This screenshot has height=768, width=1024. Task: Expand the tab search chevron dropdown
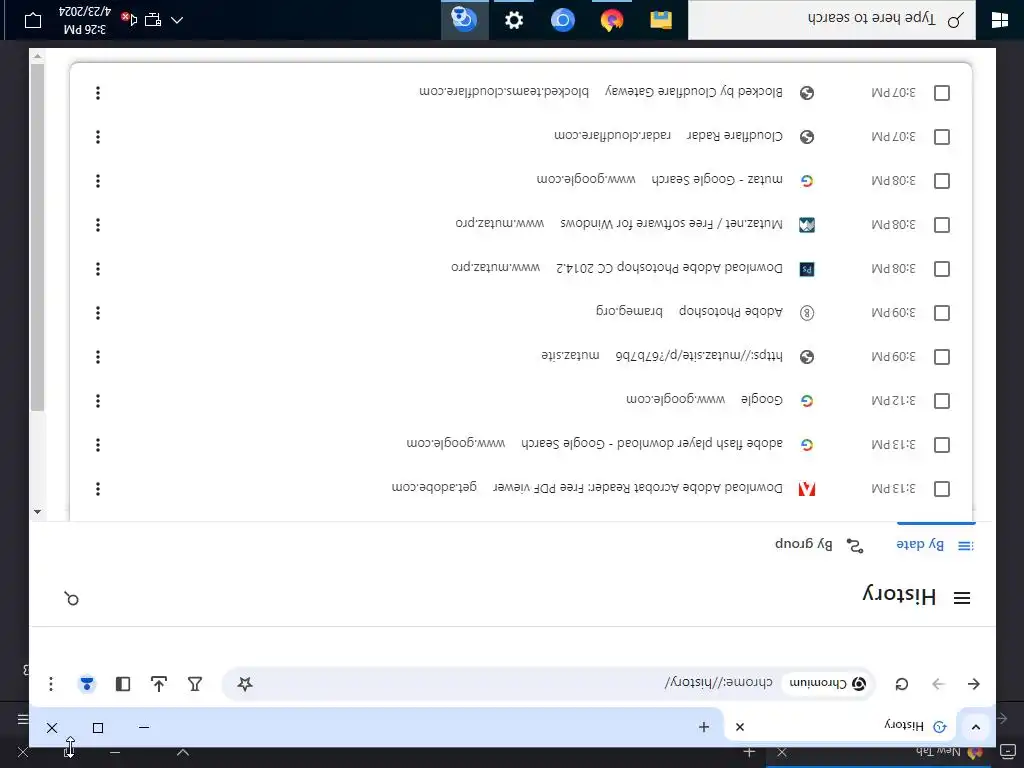(976, 727)
